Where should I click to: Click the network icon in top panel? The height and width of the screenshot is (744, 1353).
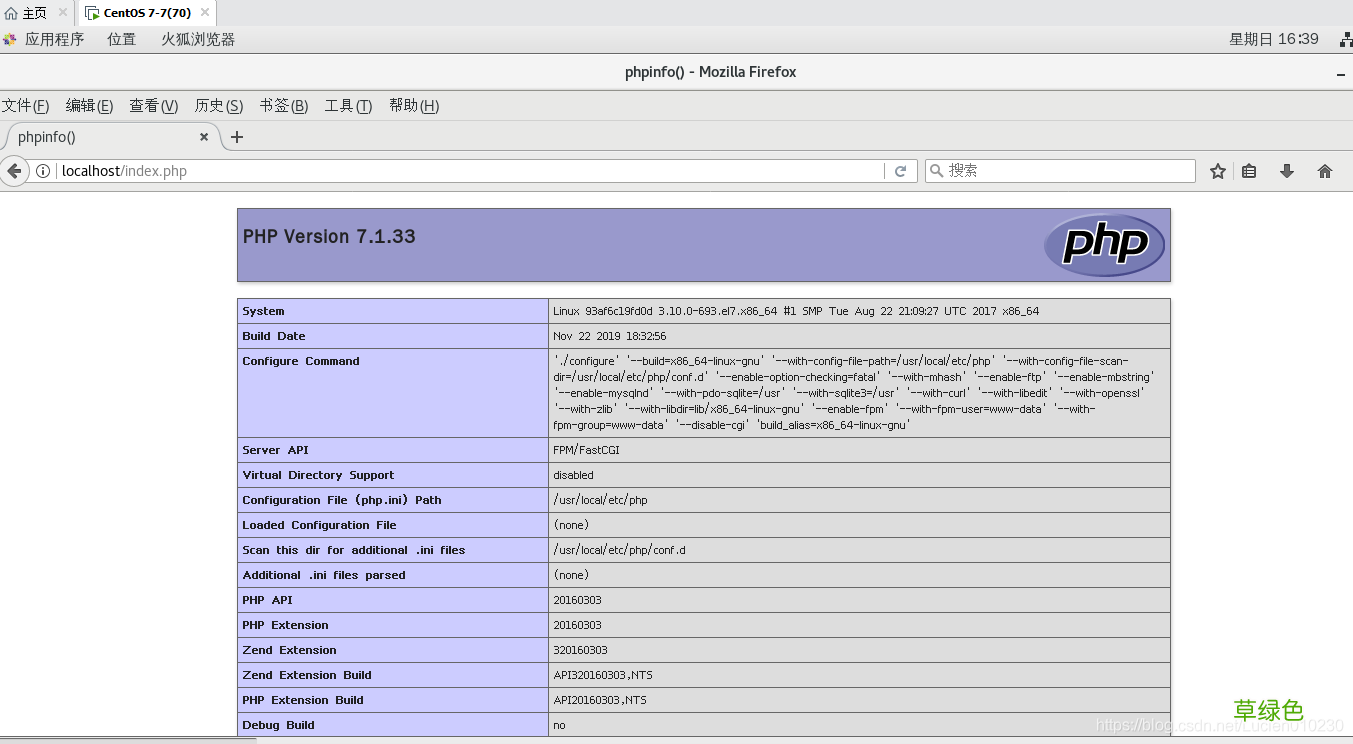click(x=1344, y=40)
